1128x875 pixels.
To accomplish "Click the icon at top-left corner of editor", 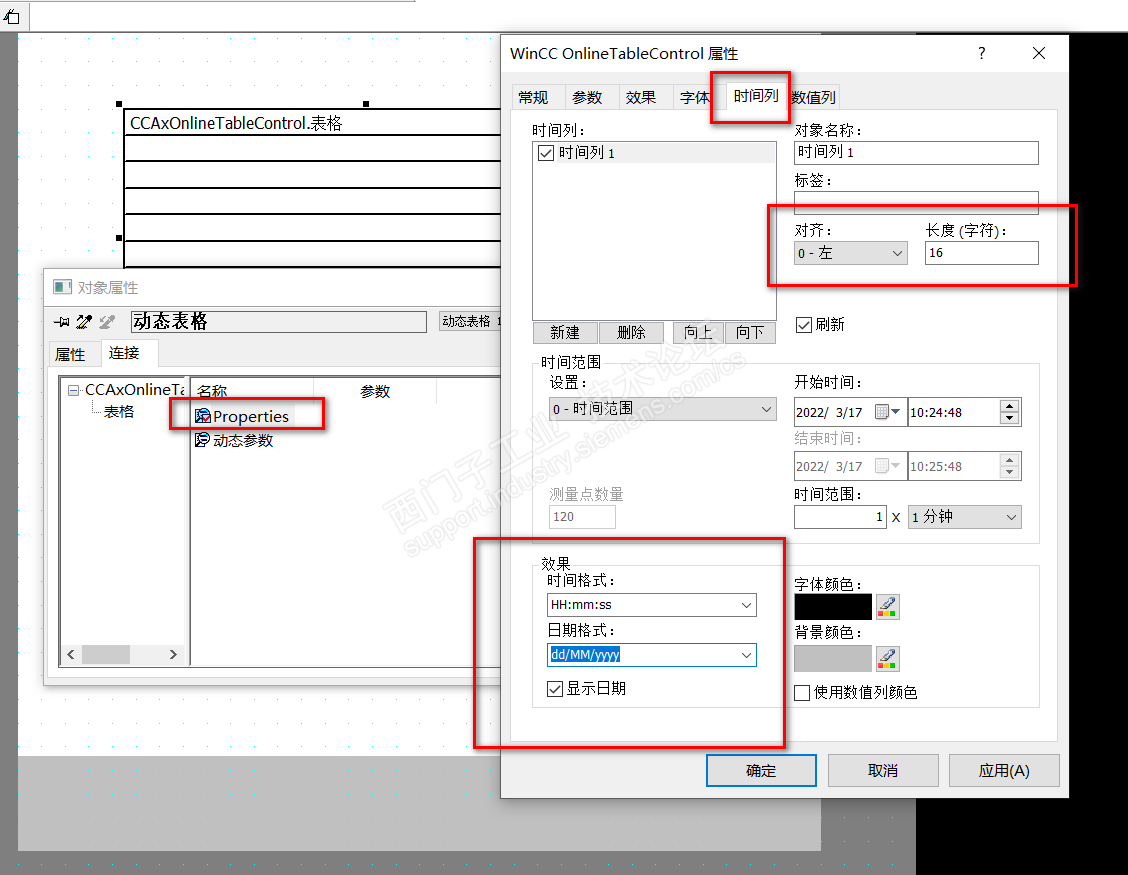I will 12,17.
